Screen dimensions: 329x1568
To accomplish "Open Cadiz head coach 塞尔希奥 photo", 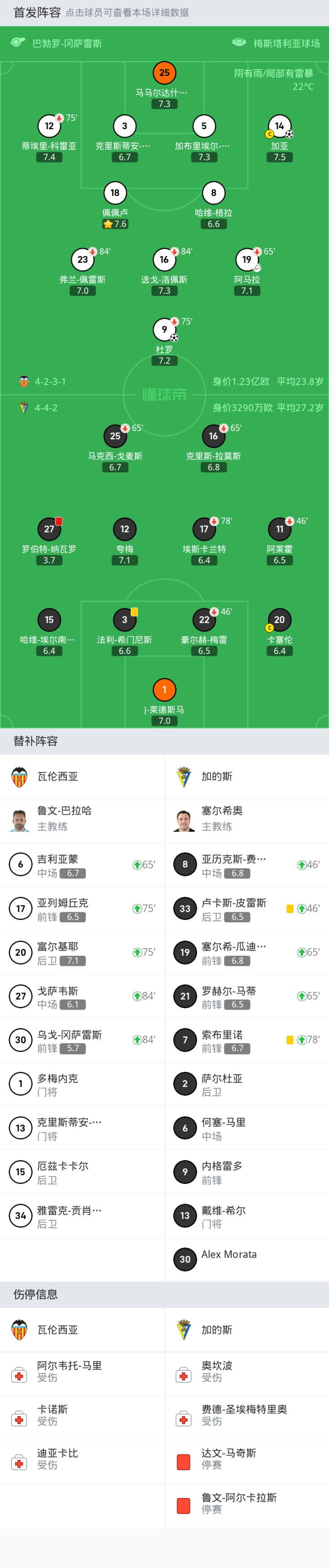I will point(185,819).
